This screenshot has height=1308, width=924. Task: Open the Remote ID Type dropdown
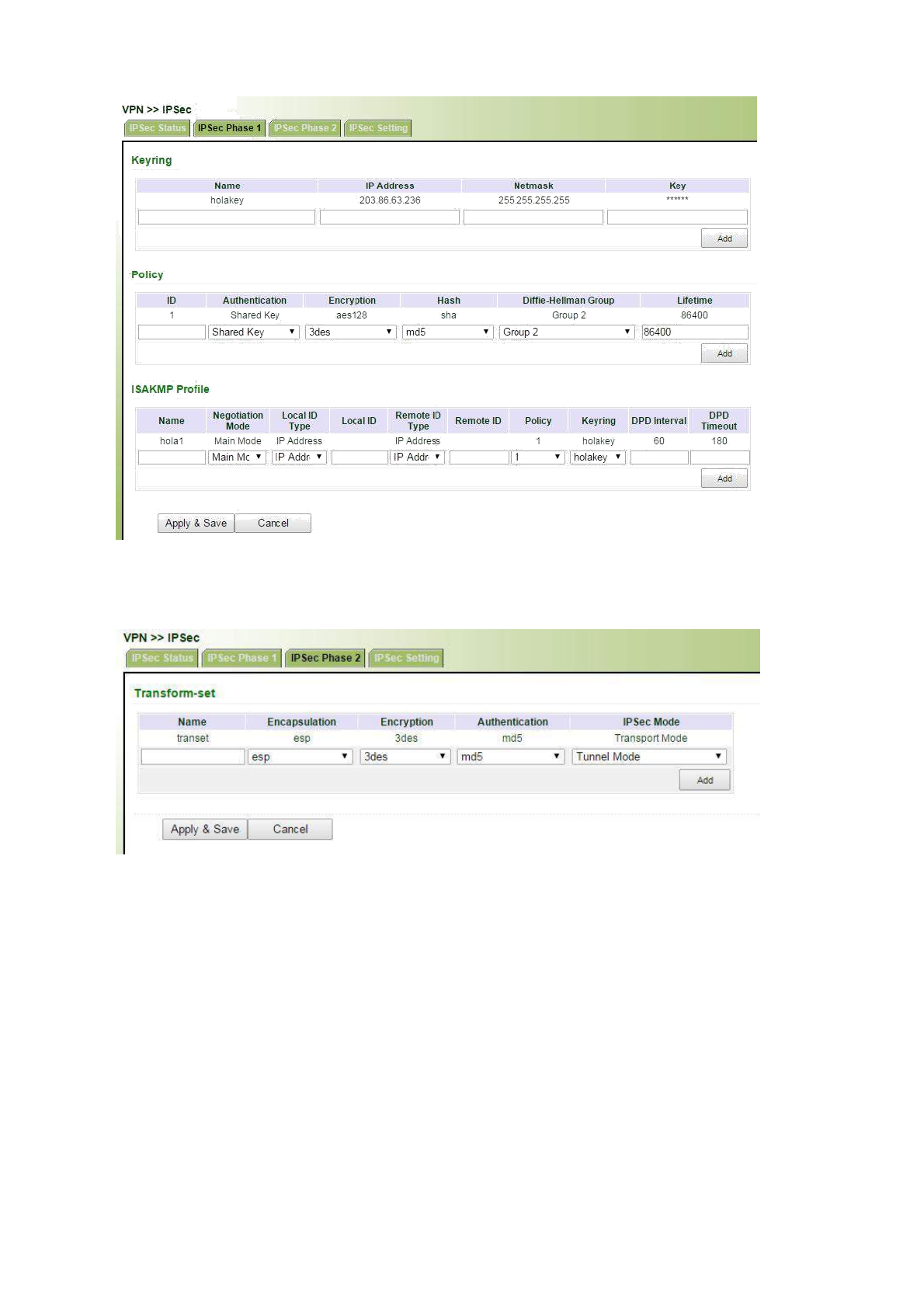coord(418,457)
